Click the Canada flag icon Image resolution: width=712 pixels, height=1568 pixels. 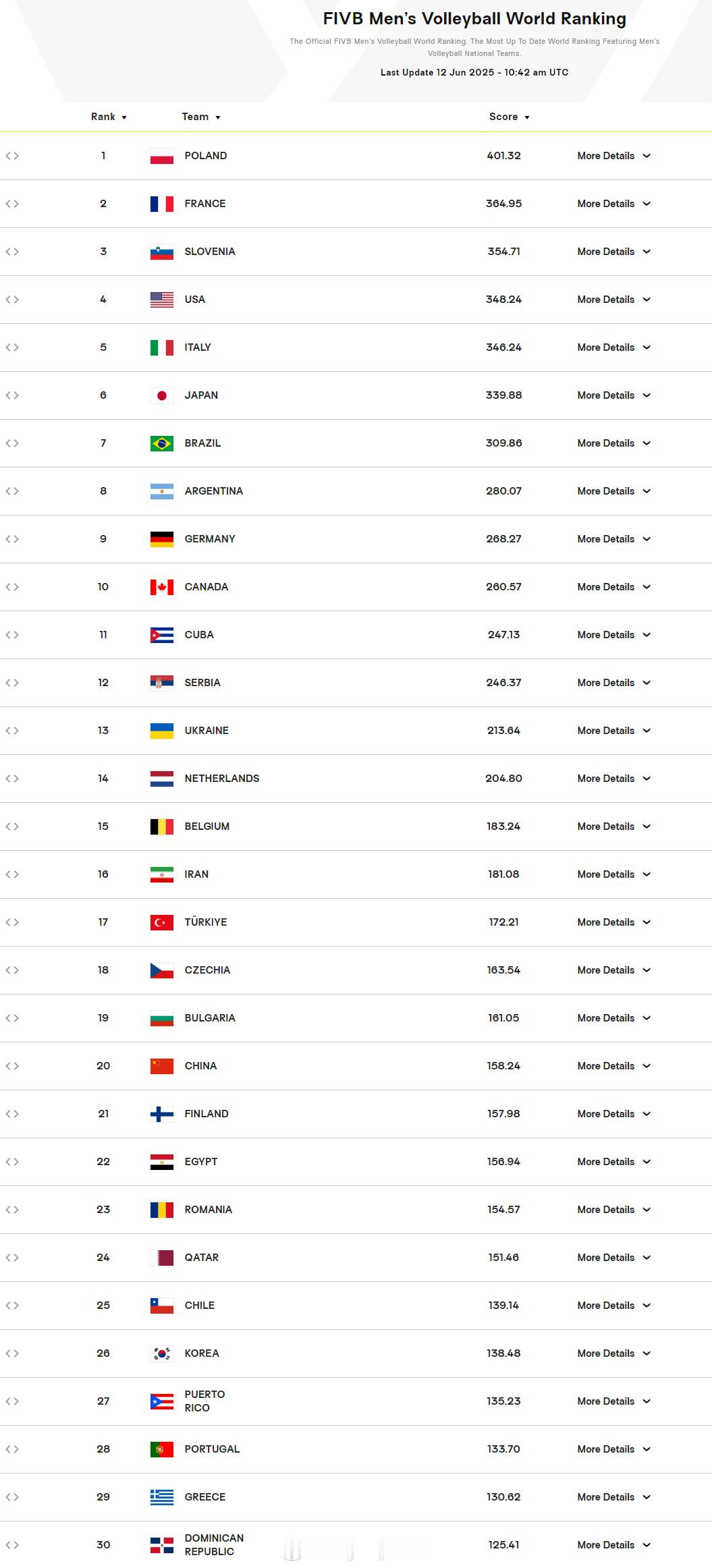pyautogui.click(x=161, y=587)
